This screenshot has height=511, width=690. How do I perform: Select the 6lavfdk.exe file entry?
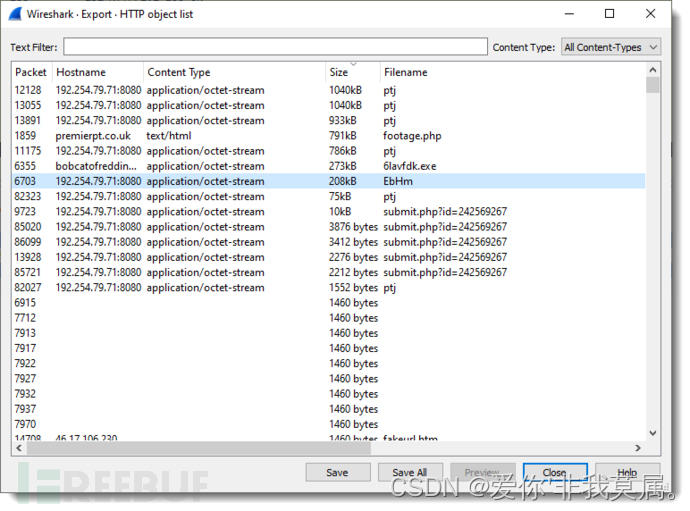pyautogui.click(x=328, y=166)
